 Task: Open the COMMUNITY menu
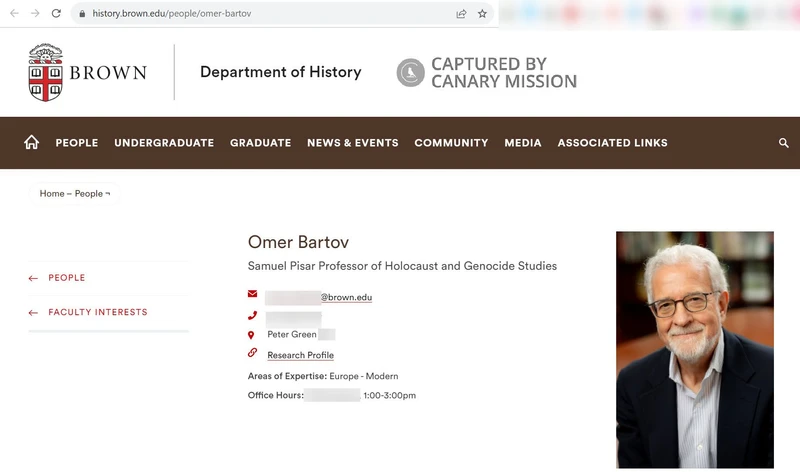tap(452, 143)
